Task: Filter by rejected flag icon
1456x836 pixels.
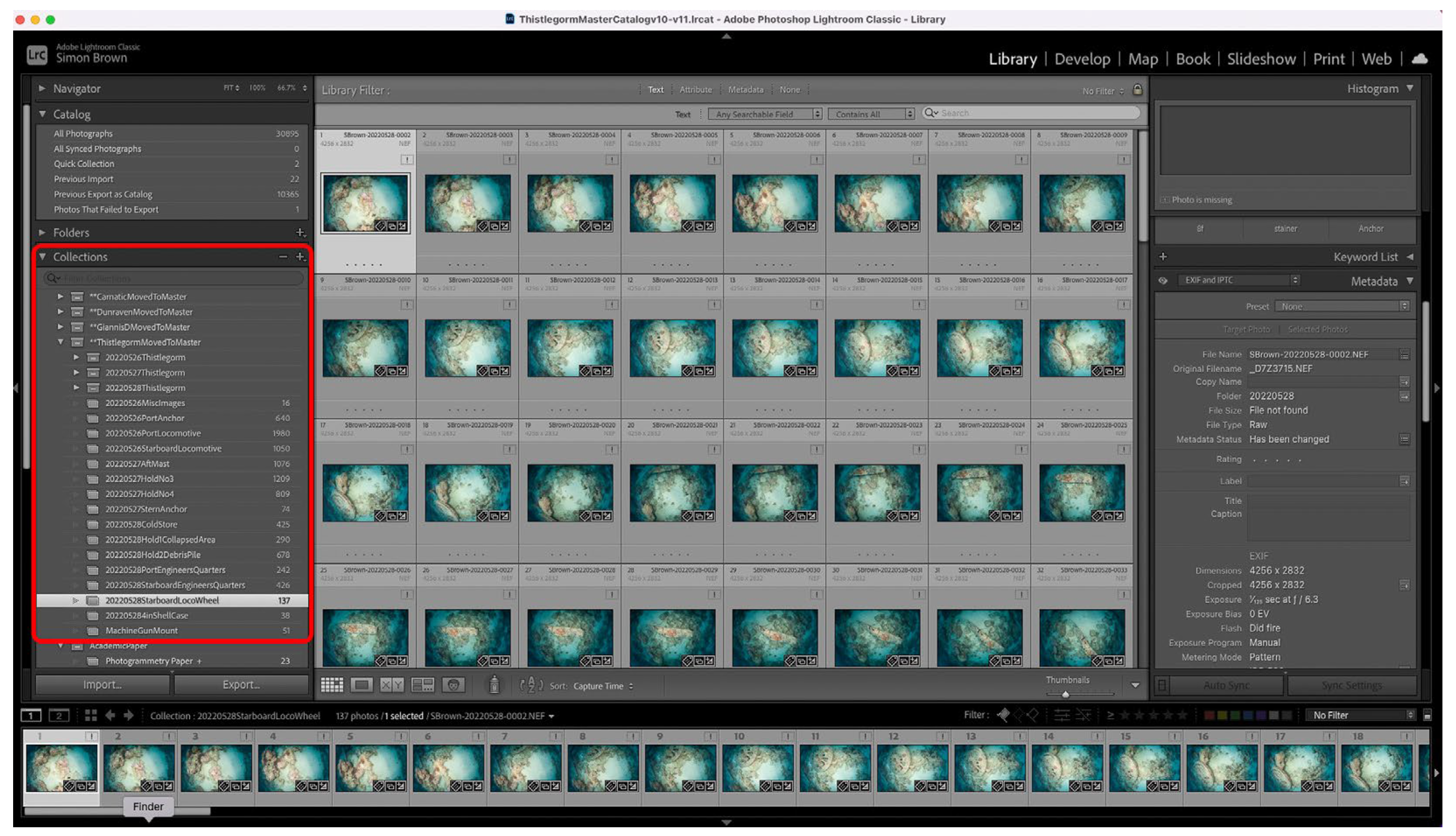Action: pyautogui.click(x=1032, y=715)
